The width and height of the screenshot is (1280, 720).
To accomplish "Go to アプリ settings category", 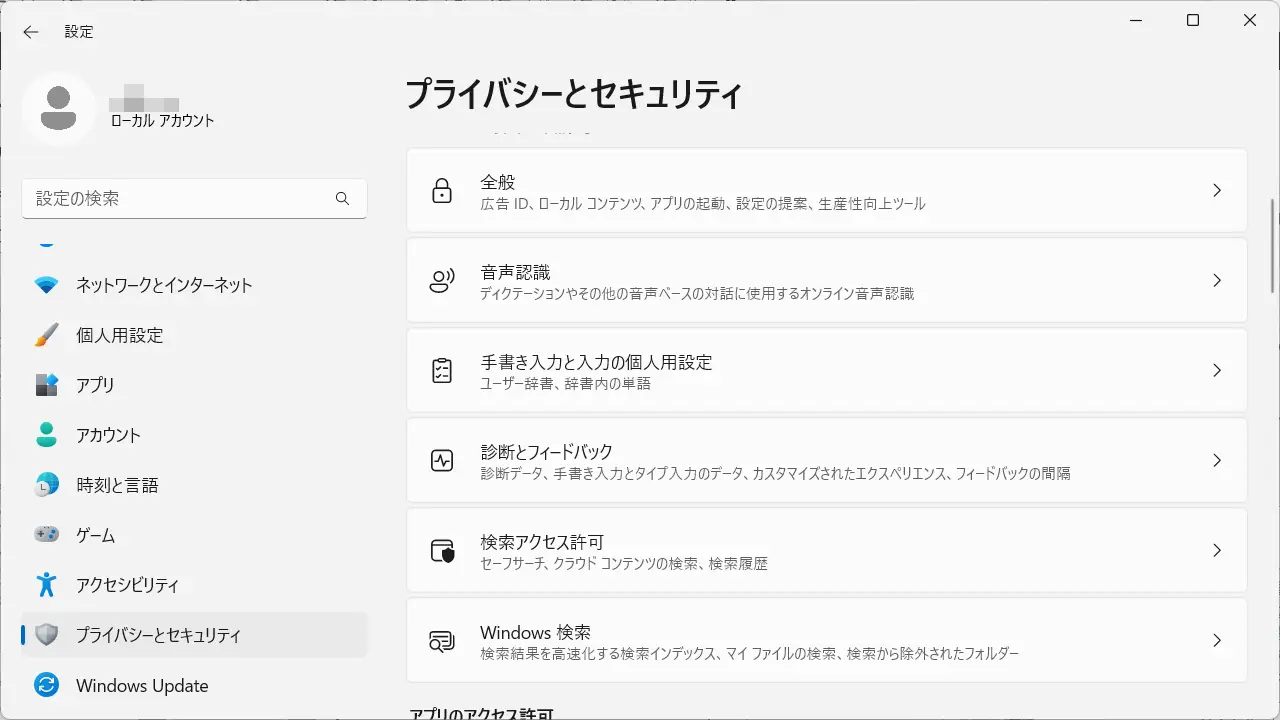I will (x=194, y=385).
